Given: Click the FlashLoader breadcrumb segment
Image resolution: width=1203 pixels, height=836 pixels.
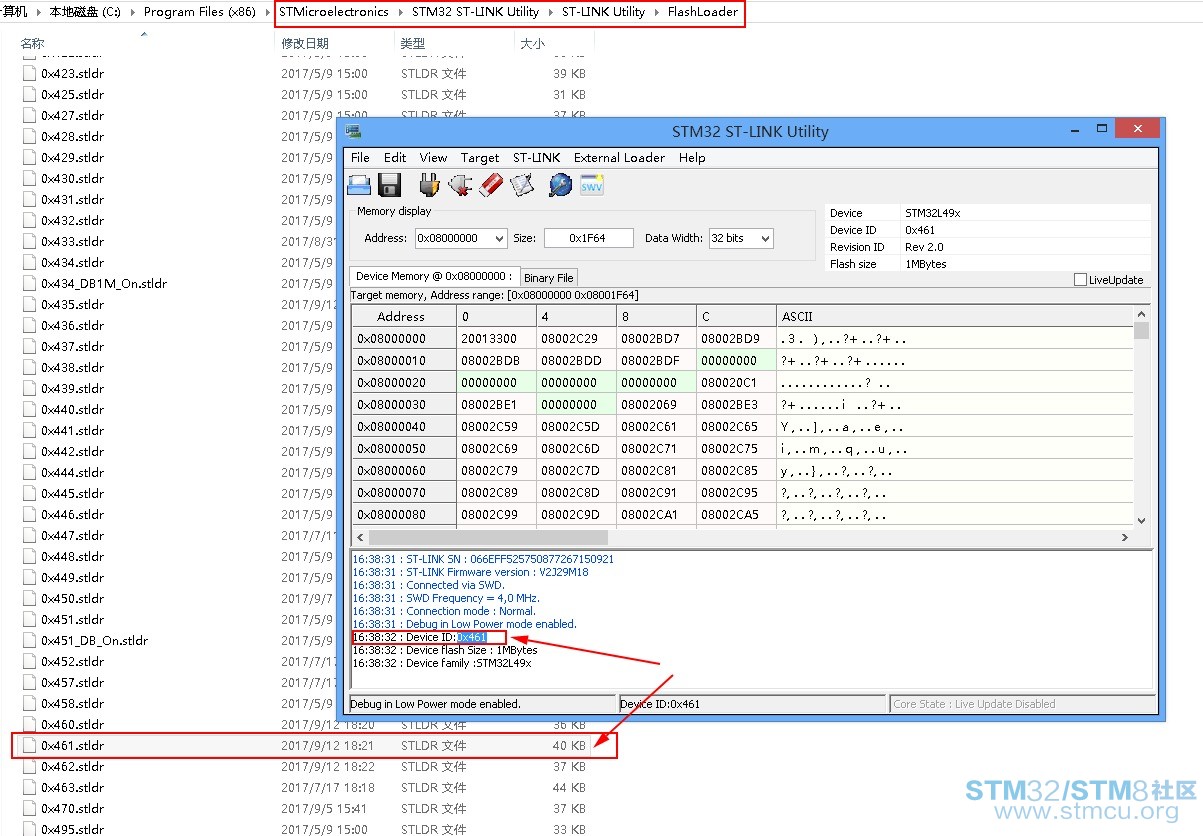Looking at the screenshot, I should point(703,12).
